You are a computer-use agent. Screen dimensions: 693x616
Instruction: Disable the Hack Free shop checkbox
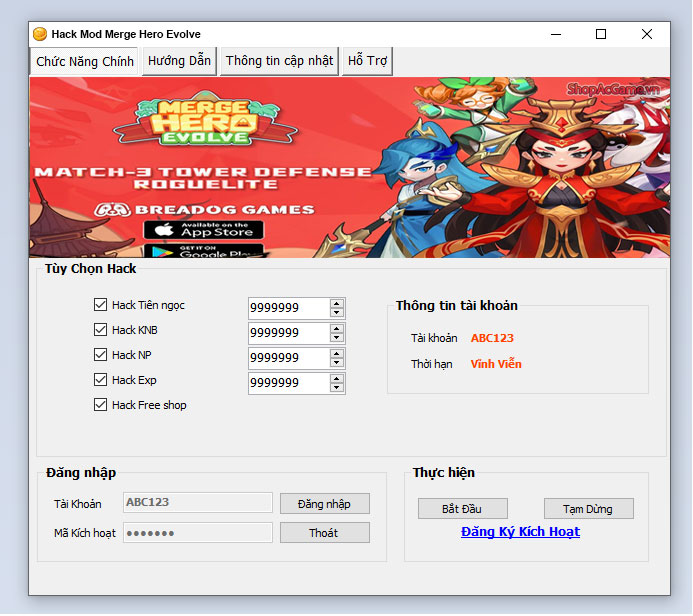[100, 405]
